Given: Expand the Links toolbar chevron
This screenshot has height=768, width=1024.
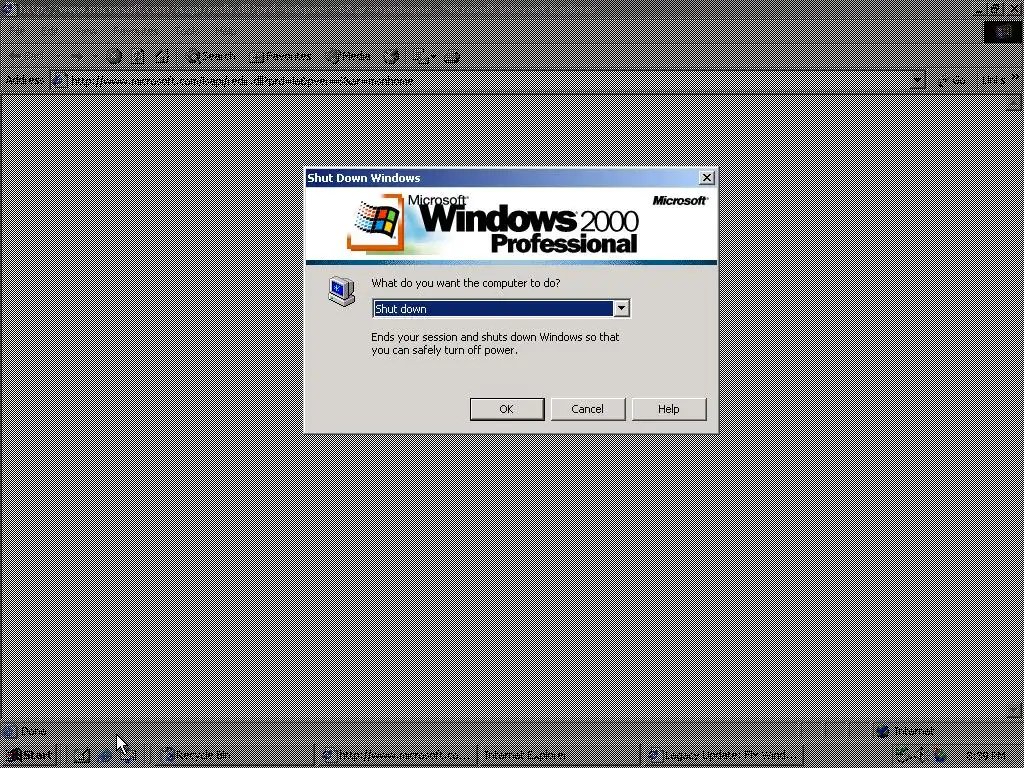Looking at the screenshot, I should pyautogui.click(x=1015, y=77).
